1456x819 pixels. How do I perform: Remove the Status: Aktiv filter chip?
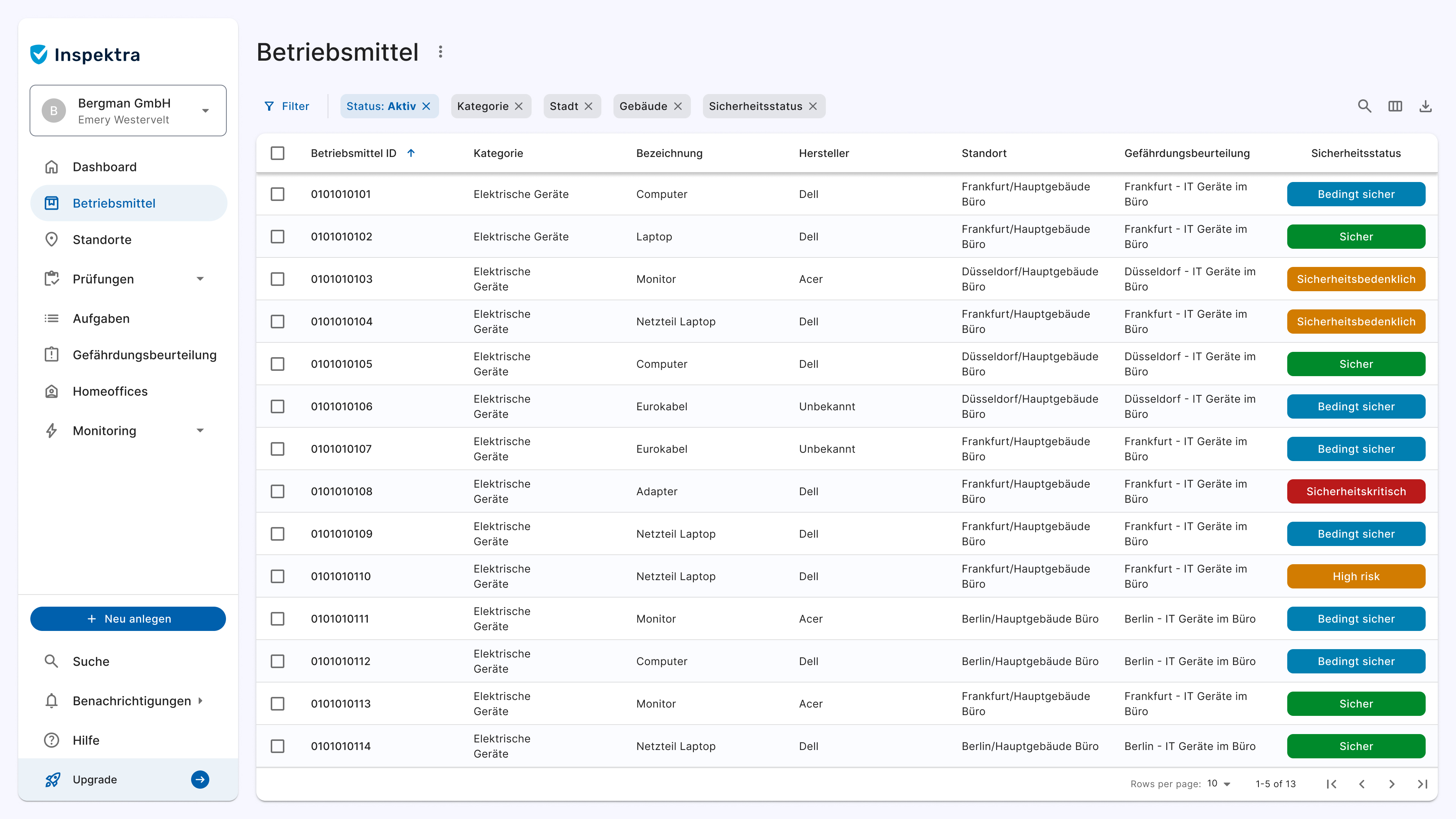tap(427, 106)
